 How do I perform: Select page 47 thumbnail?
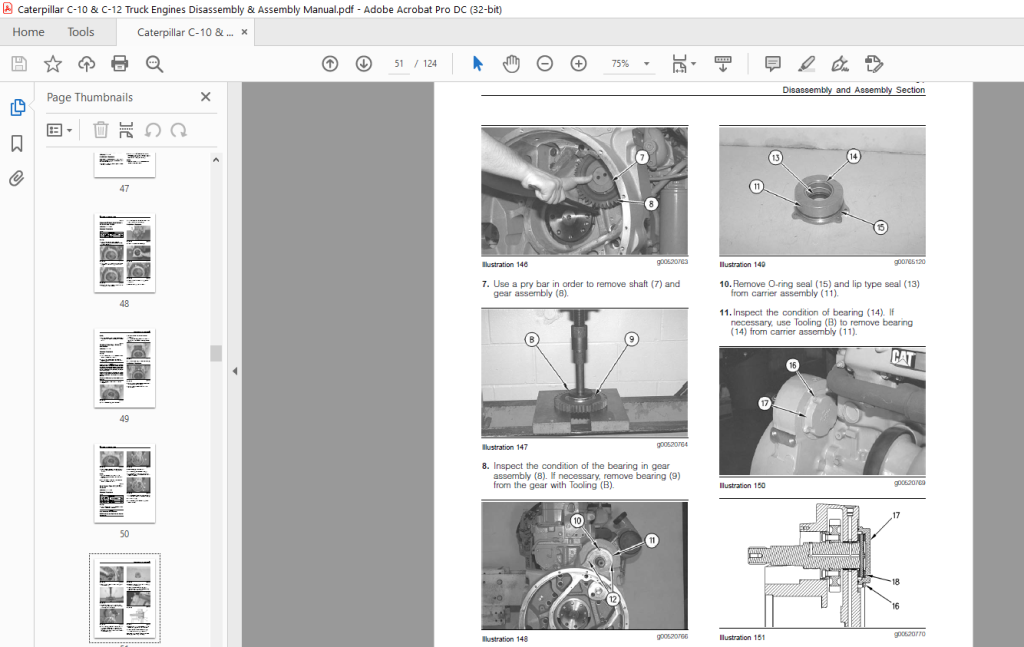(125, 165)
